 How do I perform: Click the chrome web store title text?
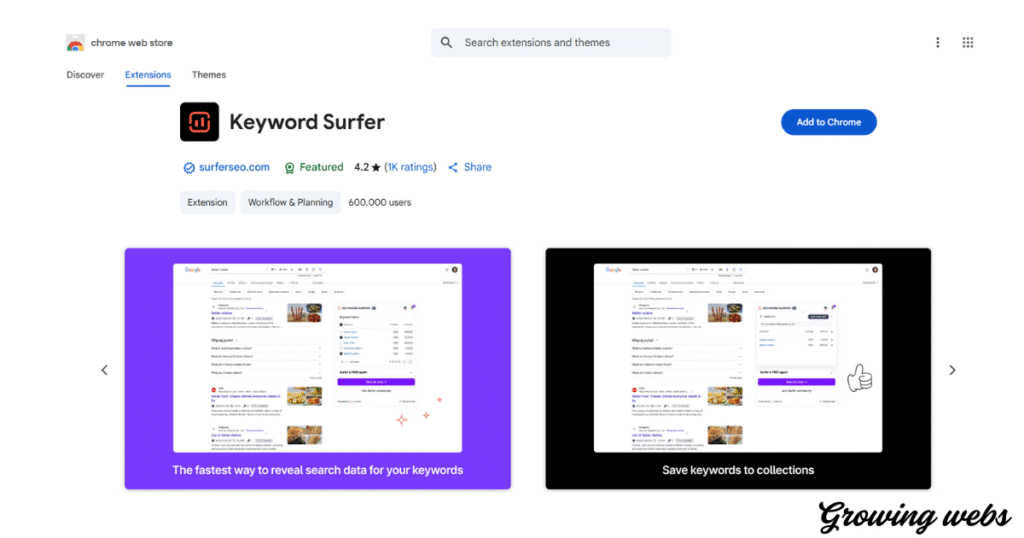pos(131,42)
